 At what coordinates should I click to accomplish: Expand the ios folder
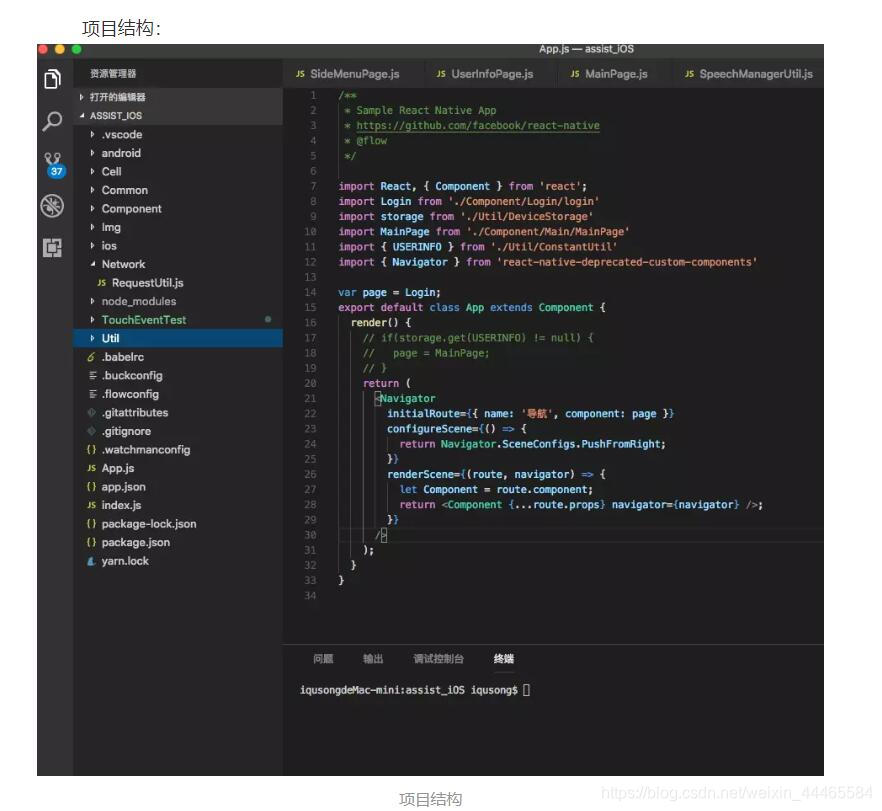pyautogui.click(x=93, y=246)
